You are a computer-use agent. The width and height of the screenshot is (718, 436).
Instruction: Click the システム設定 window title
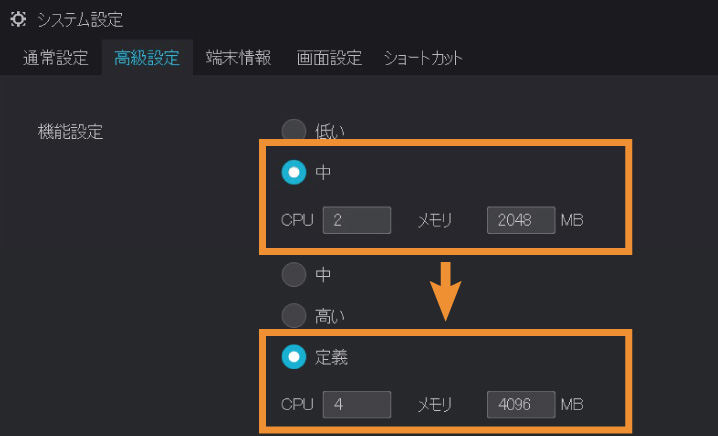point(80,19)
